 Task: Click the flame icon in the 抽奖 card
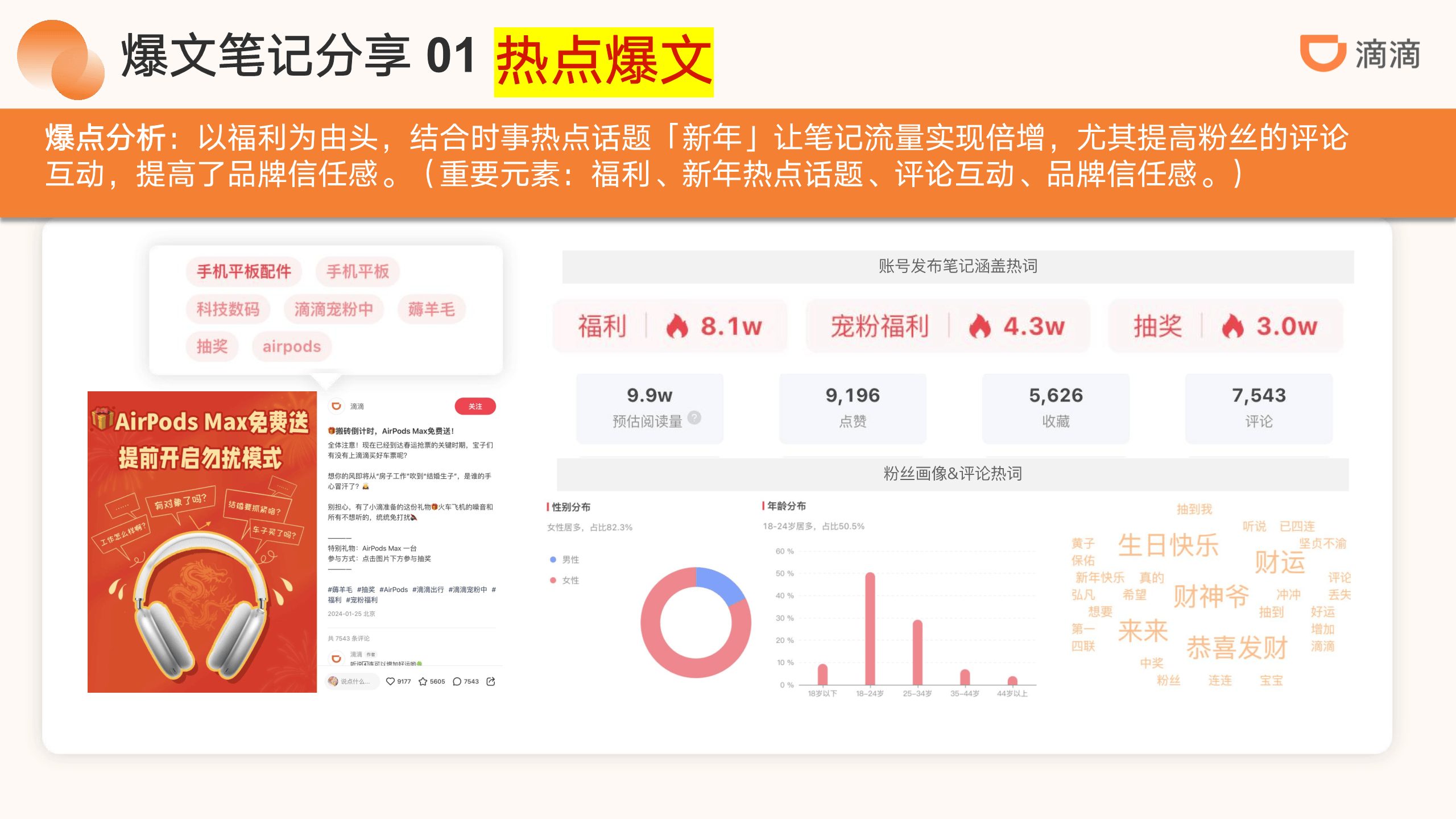(1232, 326)
